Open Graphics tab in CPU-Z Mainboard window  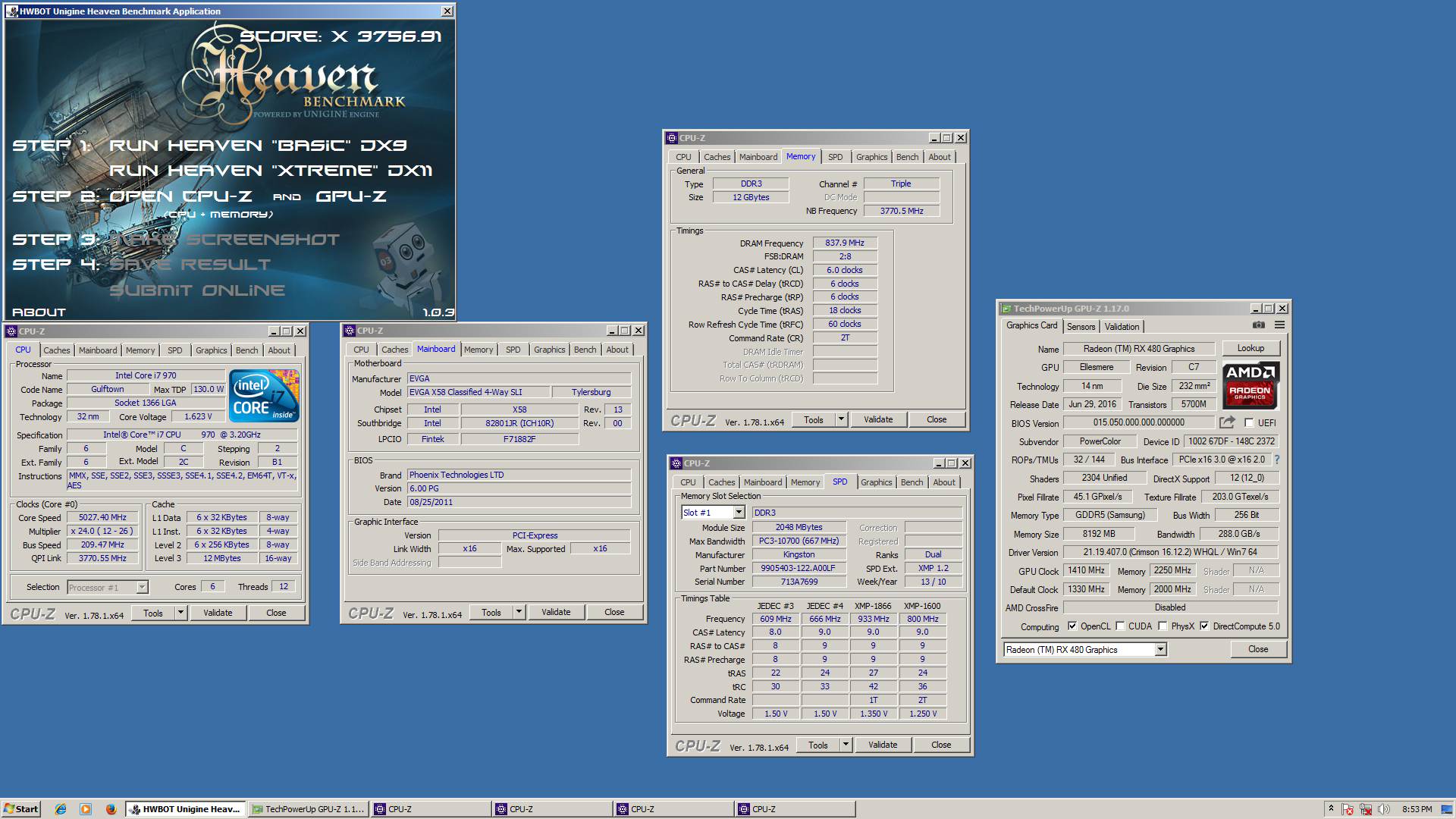(549, 350)
